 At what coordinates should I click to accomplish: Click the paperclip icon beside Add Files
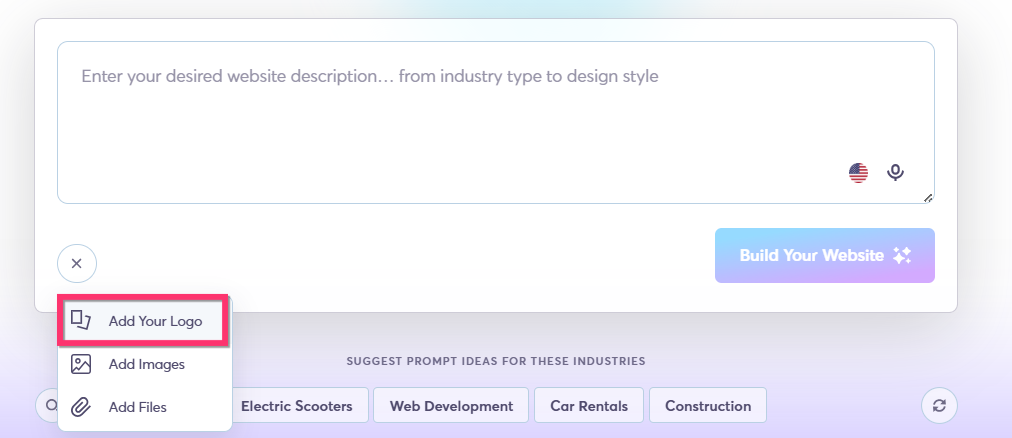tap(81, 407)
